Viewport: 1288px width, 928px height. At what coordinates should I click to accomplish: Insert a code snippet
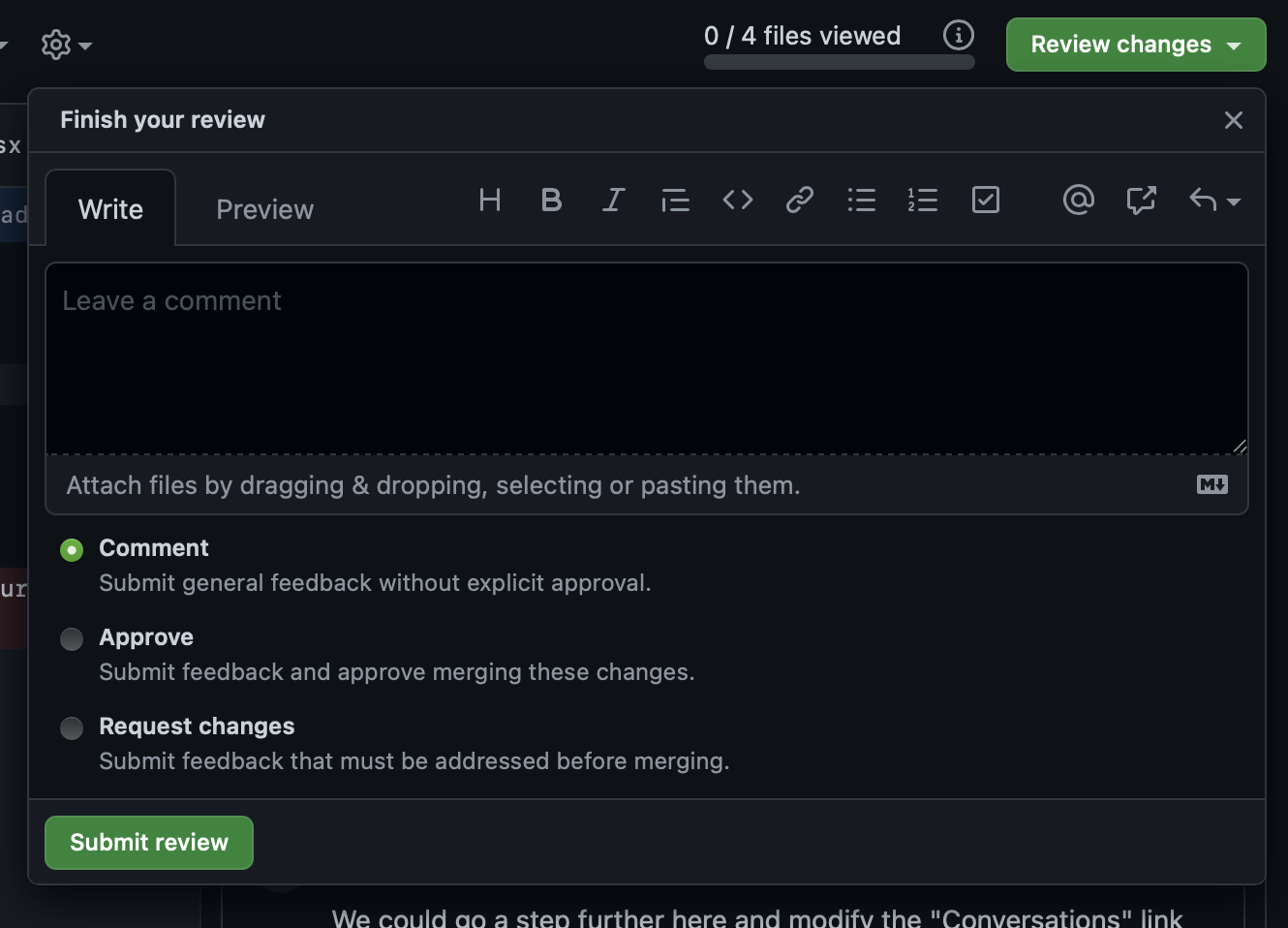click(x=737, y=201)
